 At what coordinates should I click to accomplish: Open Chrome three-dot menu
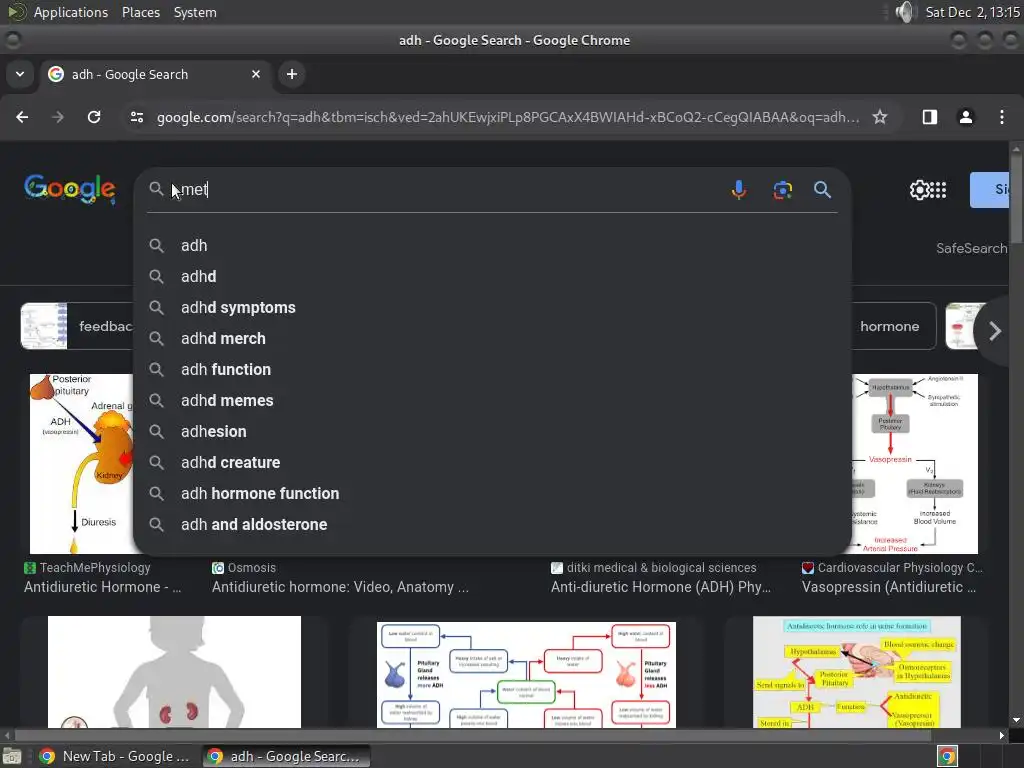[1002, 117]
